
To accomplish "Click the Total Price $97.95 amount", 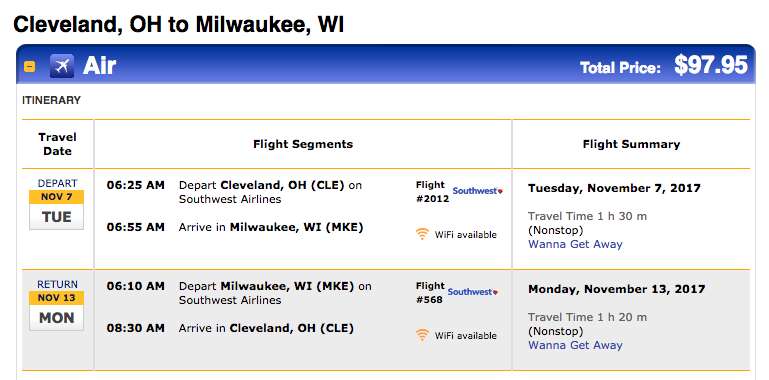I will (711, 65).
